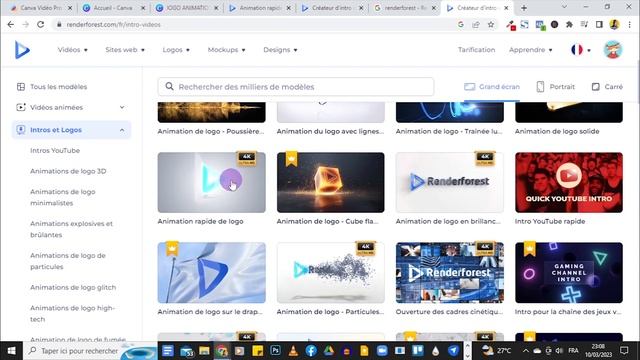Open Intros YouTube category

[x=55, y=150]
